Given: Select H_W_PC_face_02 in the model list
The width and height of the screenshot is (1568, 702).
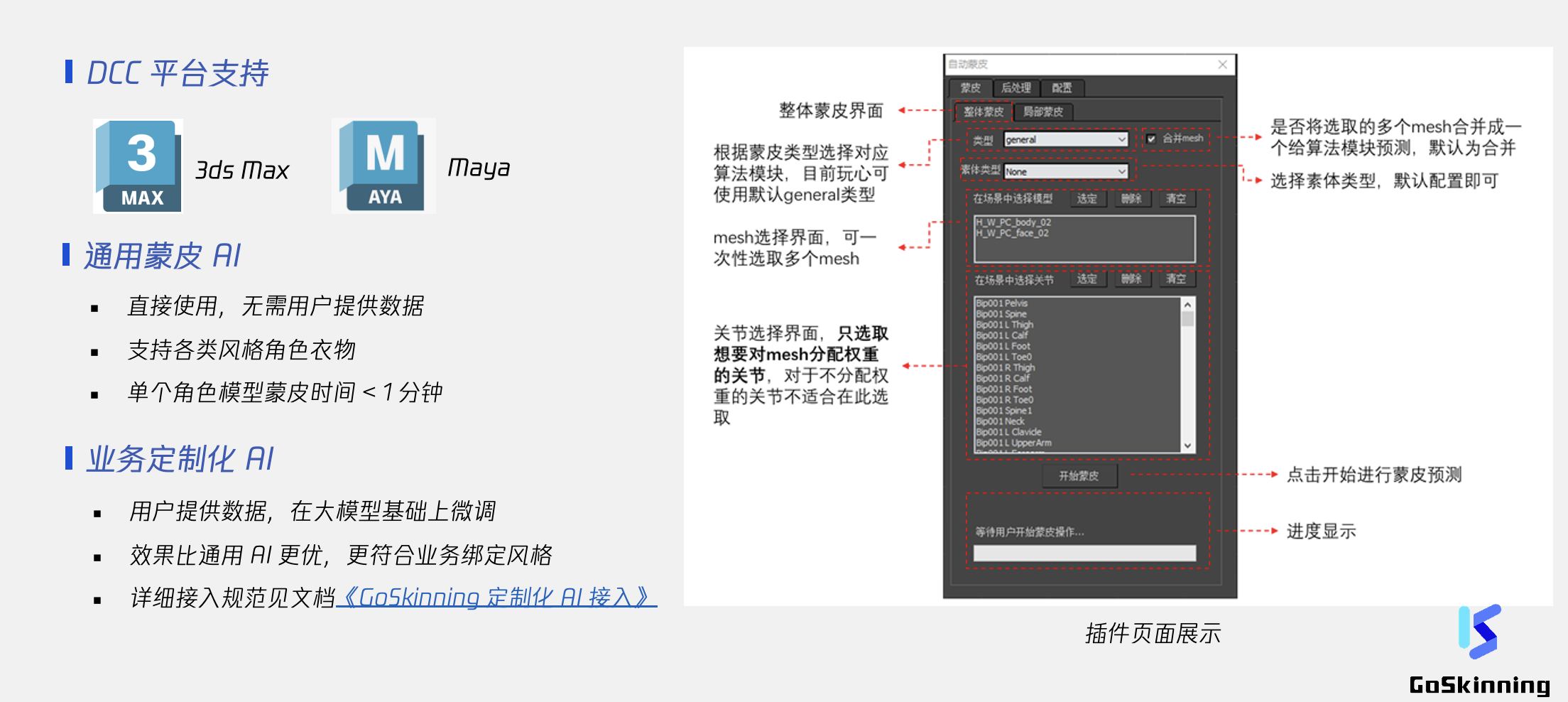Looking at the screenshot, I should click(1012, 233).
